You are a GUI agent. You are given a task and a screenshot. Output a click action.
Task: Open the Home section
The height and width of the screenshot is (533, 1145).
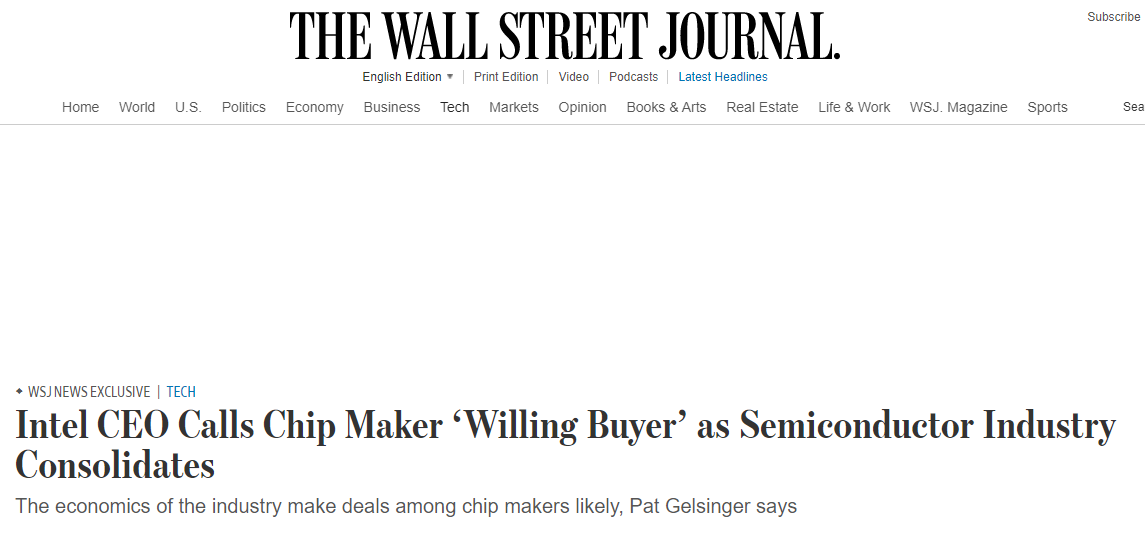tap(80, 107)
